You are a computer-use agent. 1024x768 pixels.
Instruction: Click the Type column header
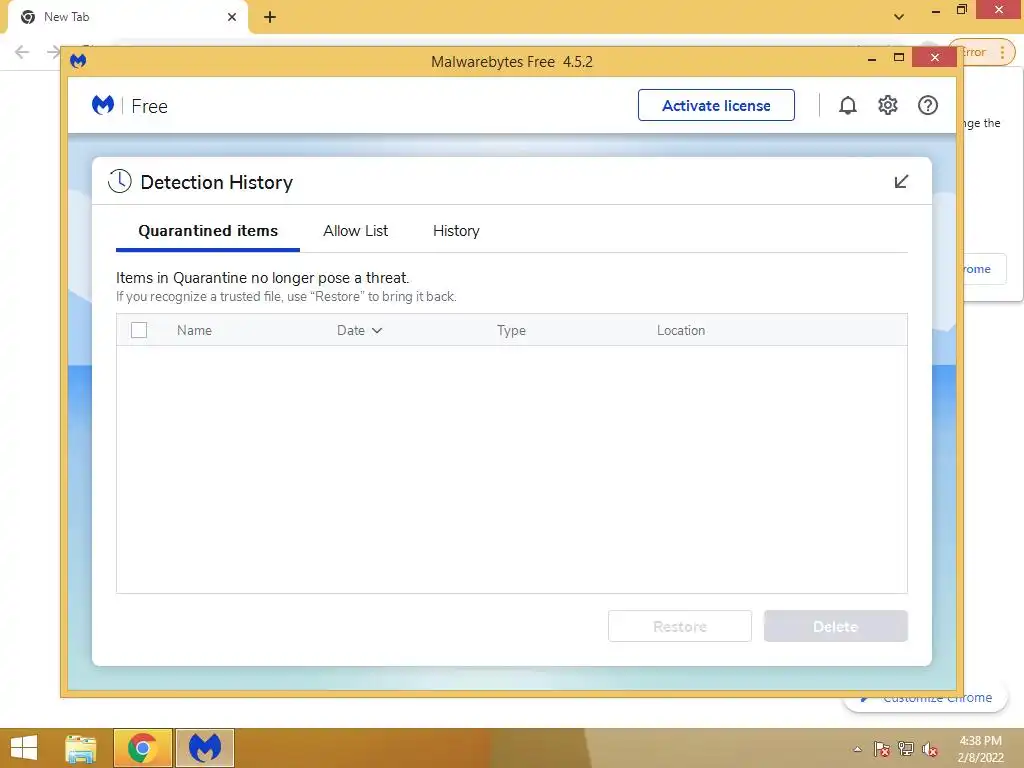pos(511,330)
